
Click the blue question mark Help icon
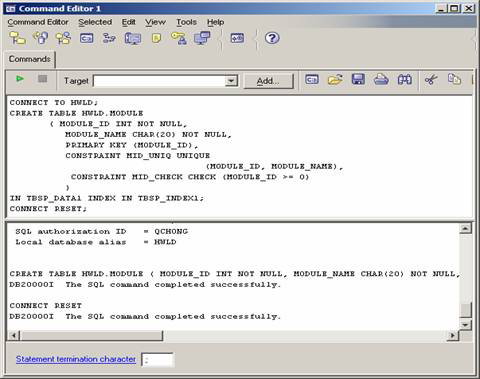[272, 38]
